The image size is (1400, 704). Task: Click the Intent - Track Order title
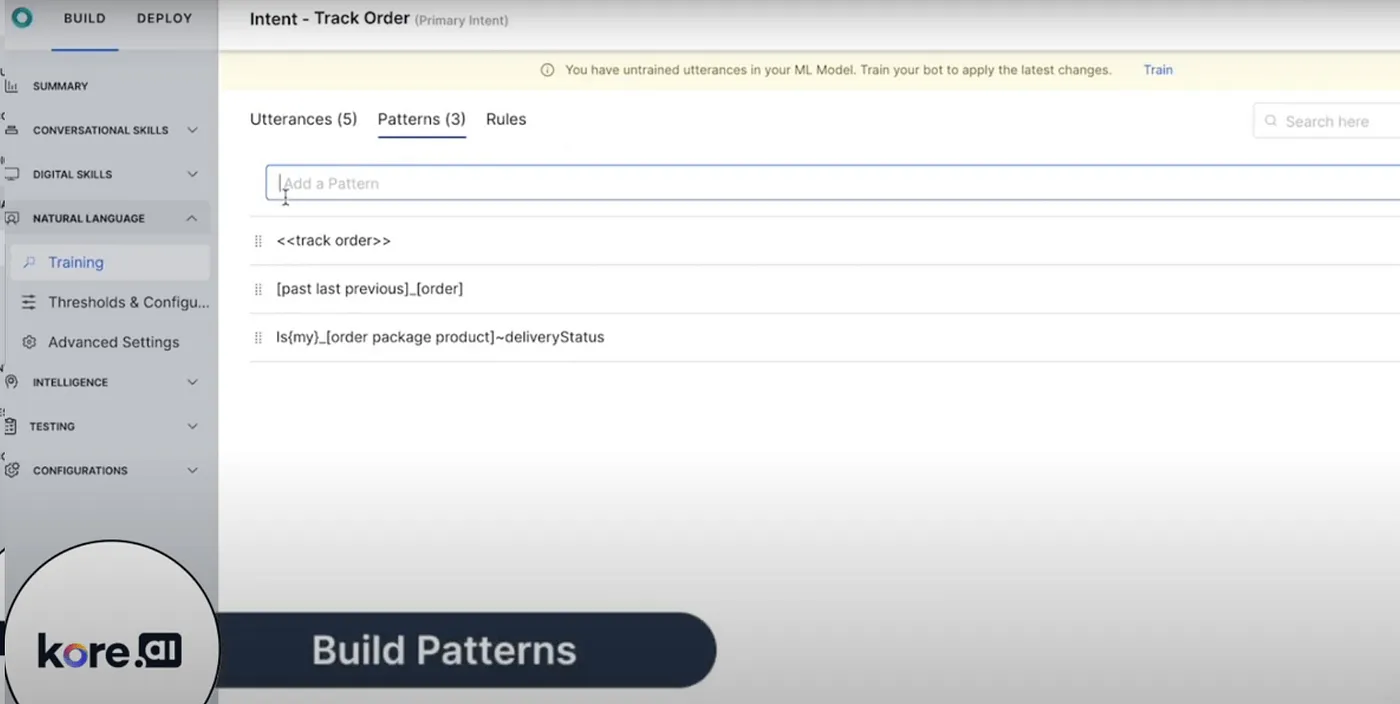tap(329, 18)
